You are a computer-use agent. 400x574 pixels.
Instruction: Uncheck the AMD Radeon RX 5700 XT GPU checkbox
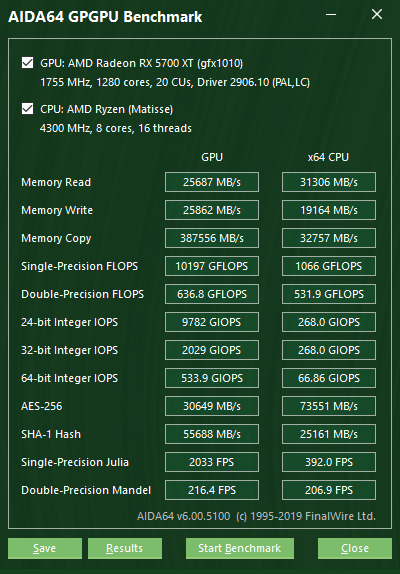coord(27,63)
